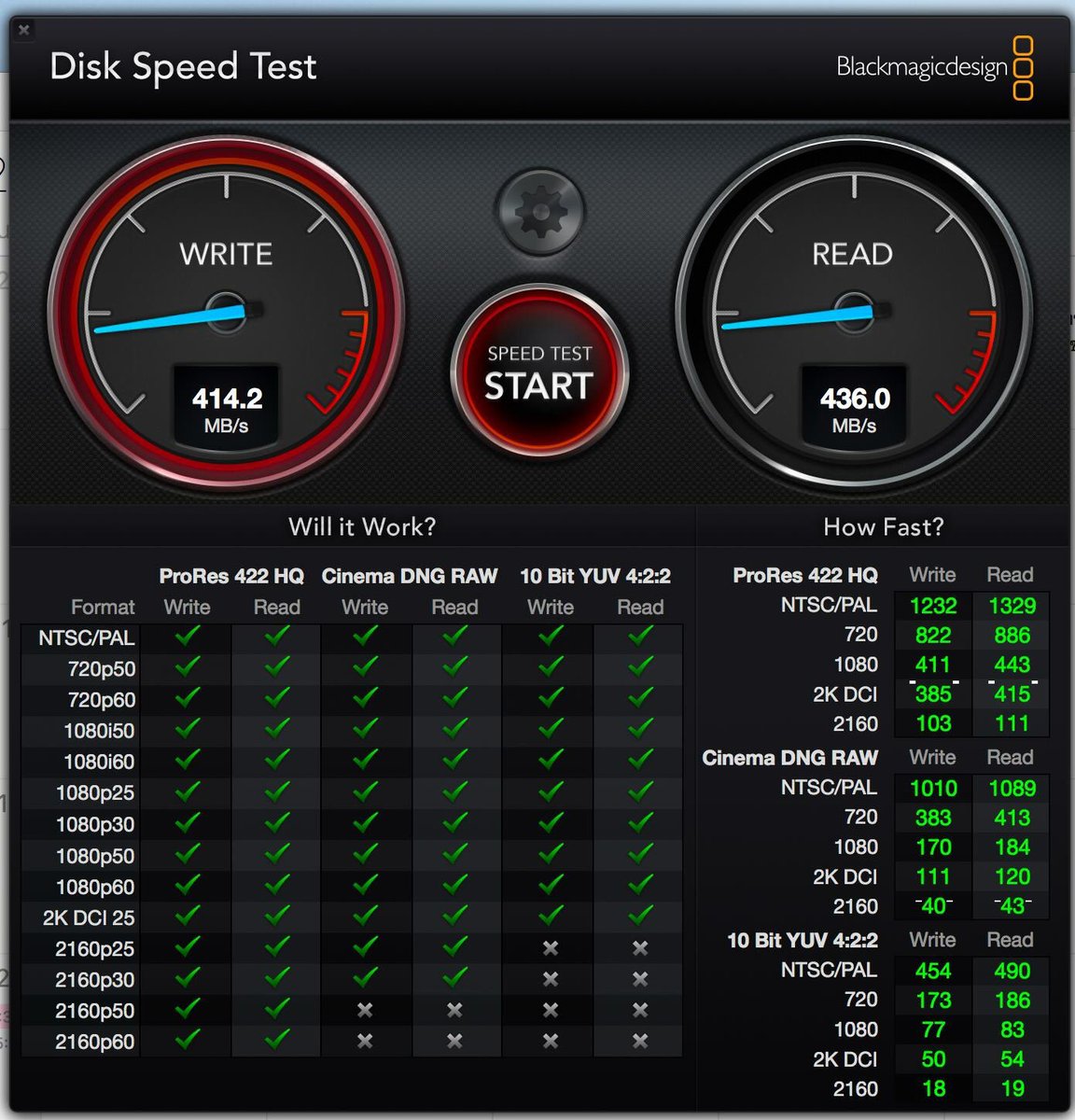Viewport: 1075px width, 1120px height.
Task: Click Cinema DNG RAW read cross for 2160p60
Action: click(454, 1042)
